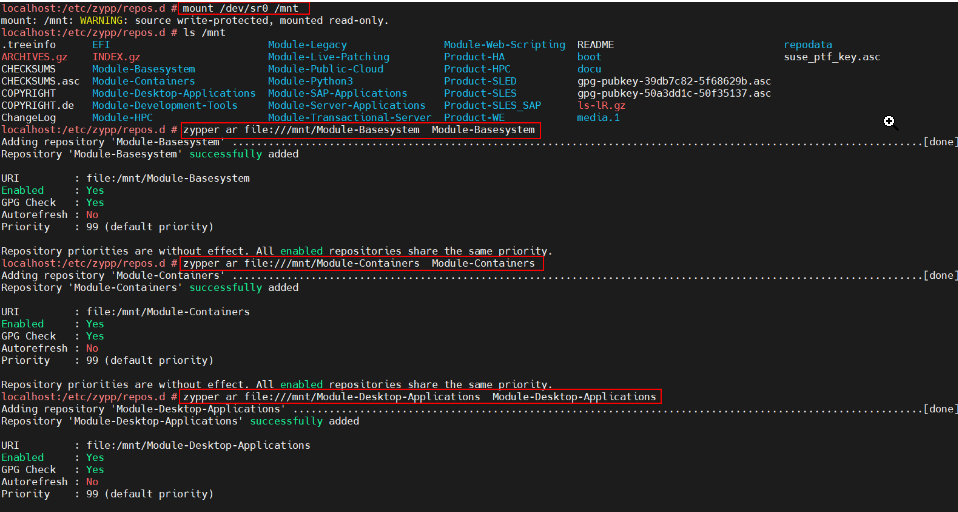The height and width of the screenshot is (512, 958).
Task: Select the red ARCHIVES.gz file name
Action: (34, 57)
